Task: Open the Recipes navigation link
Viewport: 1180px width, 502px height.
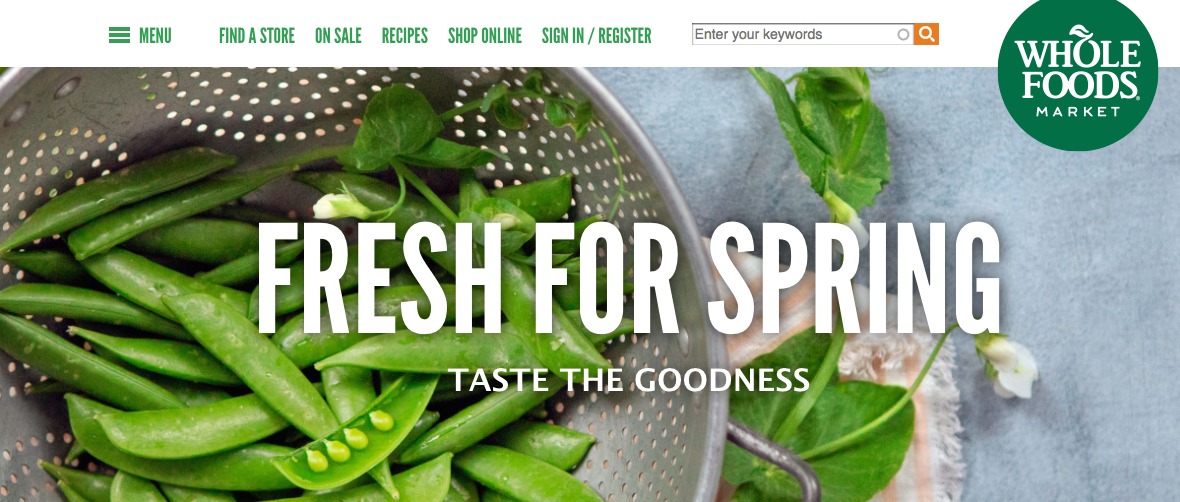Action: tap(404, 35)
